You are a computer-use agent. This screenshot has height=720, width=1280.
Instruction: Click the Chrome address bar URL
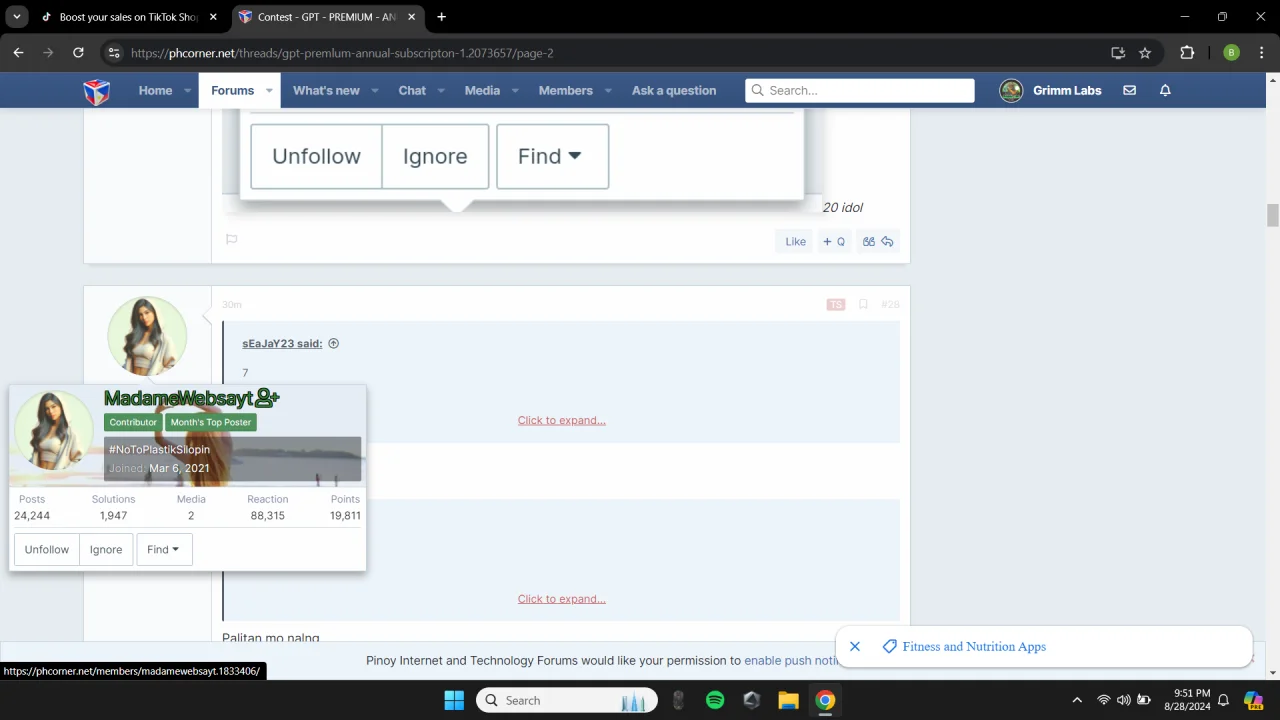342,53
